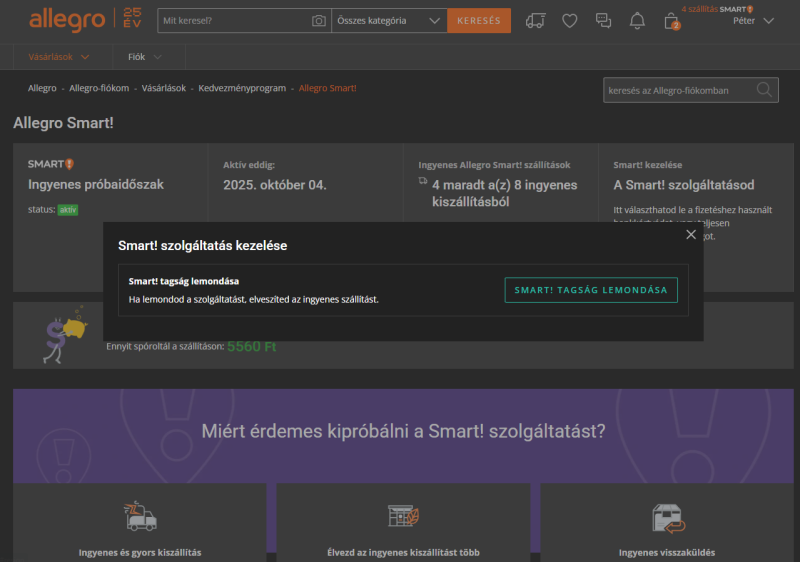This screenshot has width=800, height=562.
Task: Click the Ingyenes visszaküldés title
Action: 667,552
